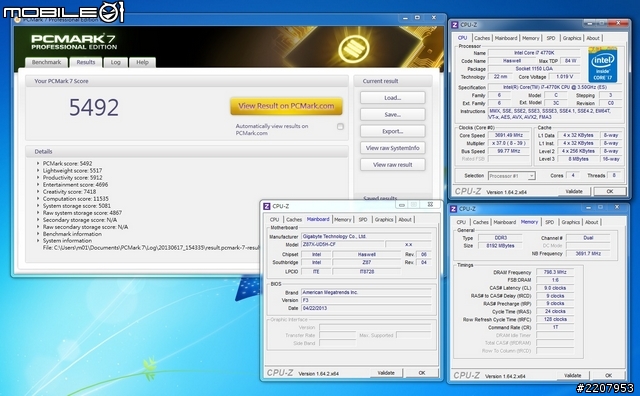Viewport: 640px width, 396px height.
Task: Click the DRAM Frequency 798.3 MHz value
Action: coord(555,272)
